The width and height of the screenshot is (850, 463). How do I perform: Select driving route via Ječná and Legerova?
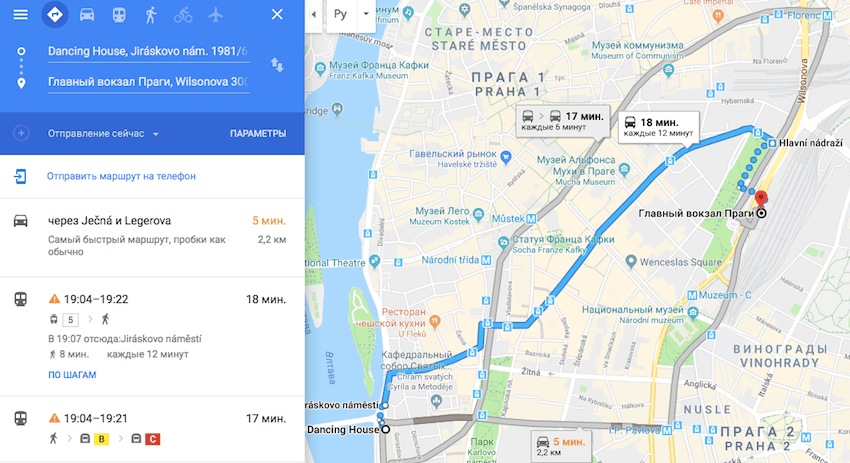pyautogui.click(x=152, y=236)
